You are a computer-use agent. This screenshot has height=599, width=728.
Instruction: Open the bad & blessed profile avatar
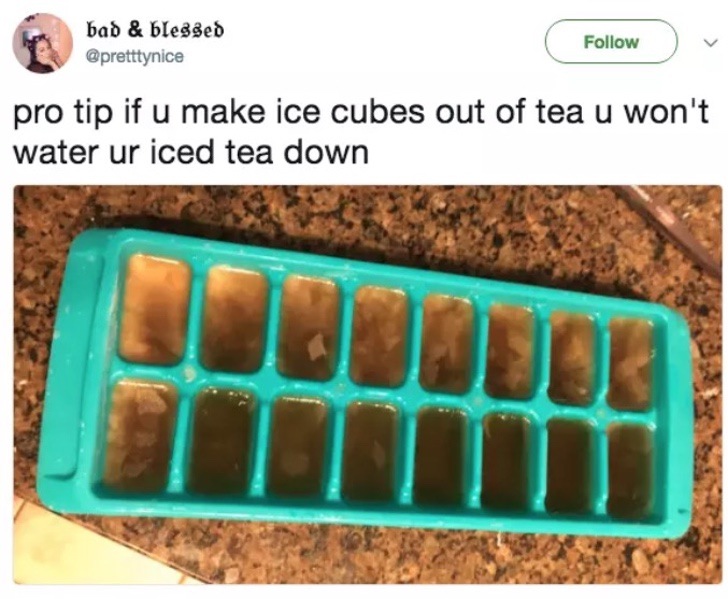click(x=42, y=43)
